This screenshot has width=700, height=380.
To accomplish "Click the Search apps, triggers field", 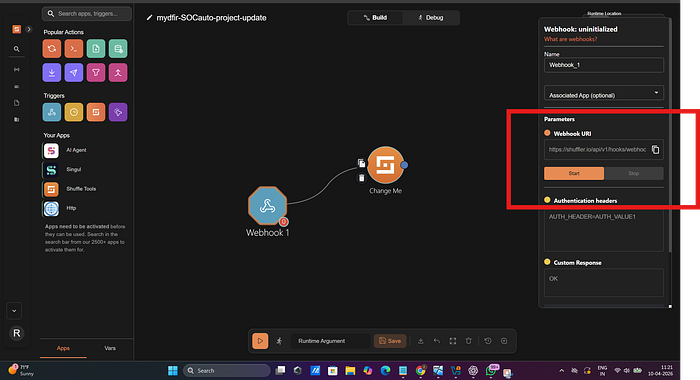I will [x=87, y=14].
